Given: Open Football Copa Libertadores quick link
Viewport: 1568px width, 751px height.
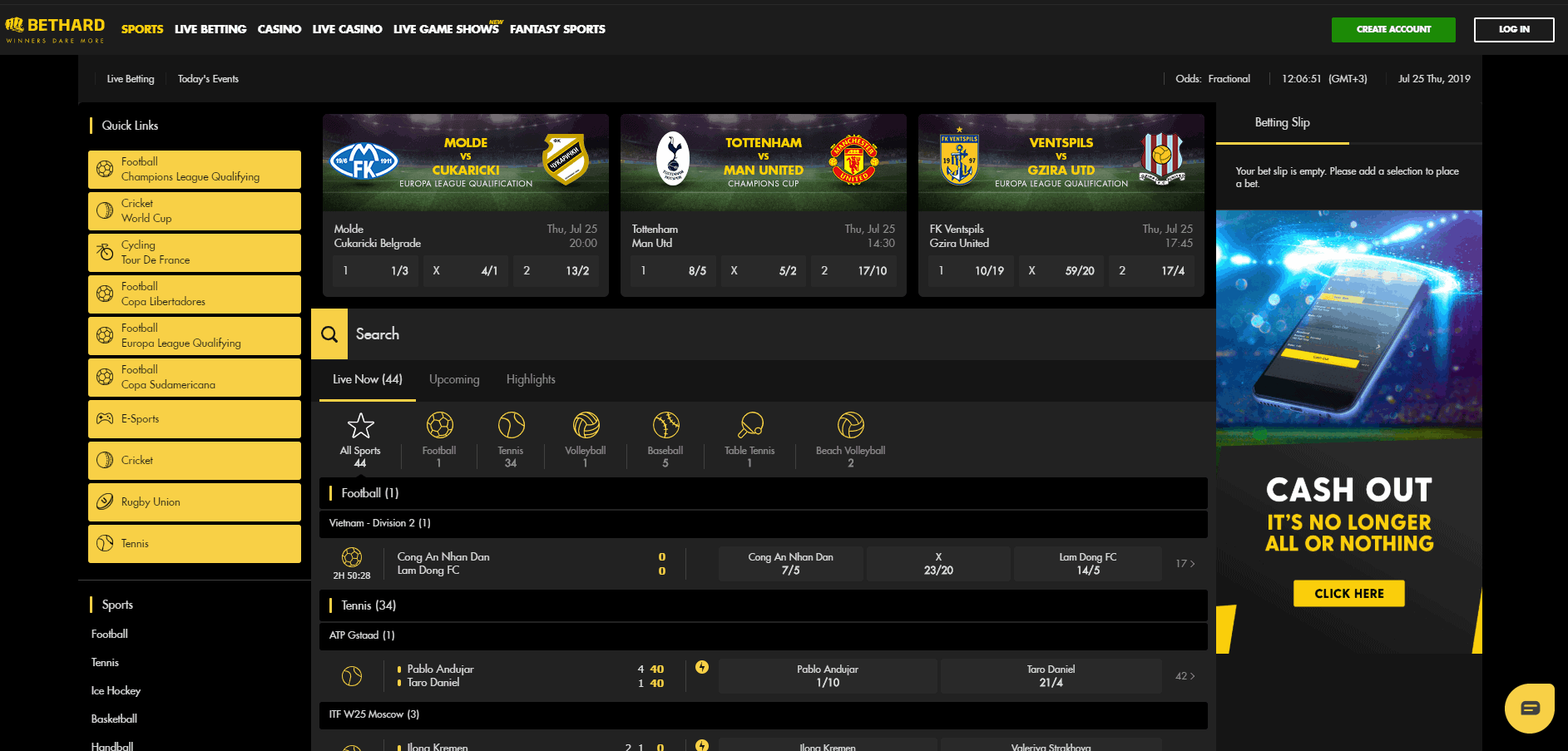Looking at the screenshot, I should tap(195, 294).
